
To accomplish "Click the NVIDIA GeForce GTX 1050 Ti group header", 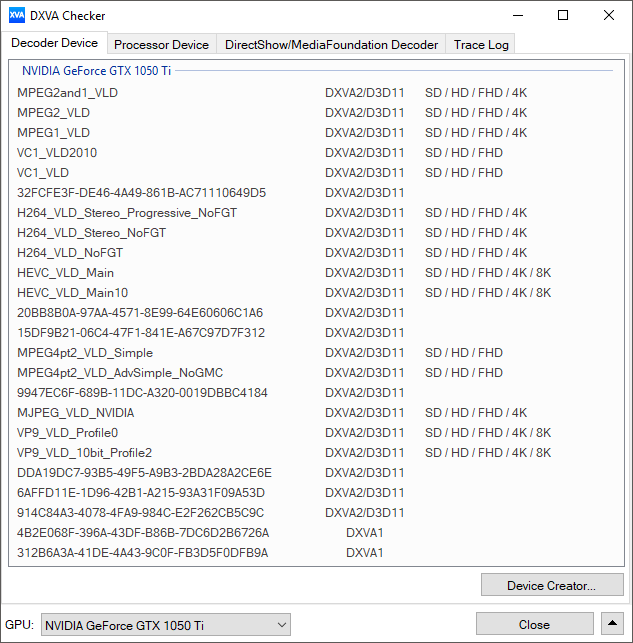I will (x=96, y=71).
